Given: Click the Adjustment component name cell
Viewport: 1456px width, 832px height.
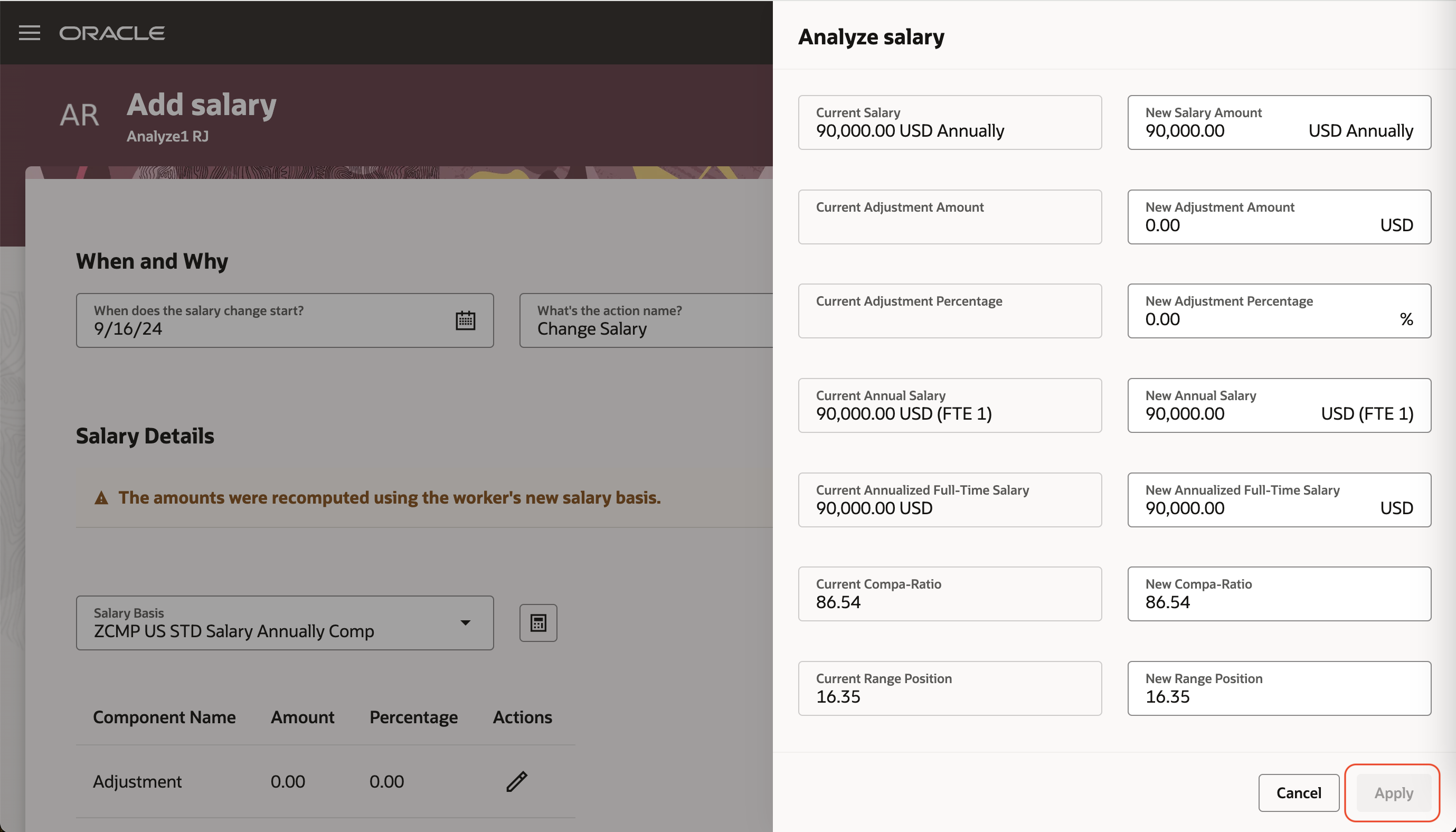Looking at the screenshot, I should 137,781.
